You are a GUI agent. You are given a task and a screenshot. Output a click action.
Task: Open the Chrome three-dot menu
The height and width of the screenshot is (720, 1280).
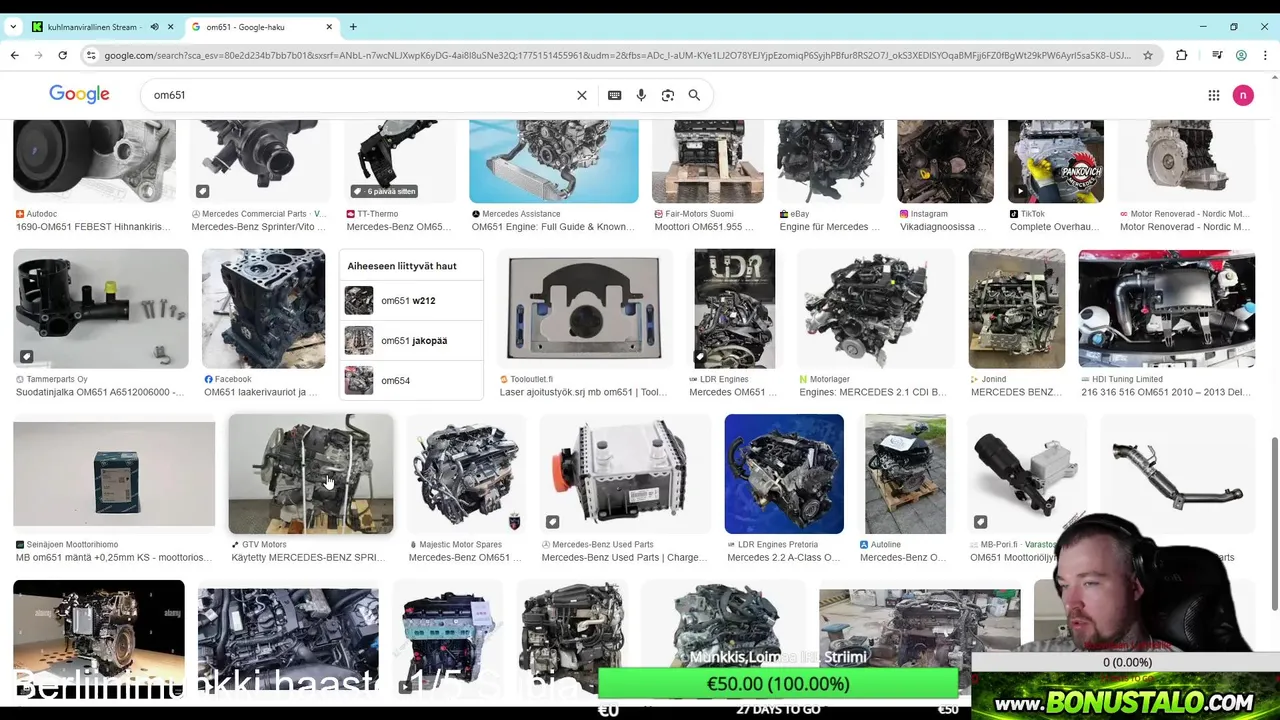(1265, 55)
